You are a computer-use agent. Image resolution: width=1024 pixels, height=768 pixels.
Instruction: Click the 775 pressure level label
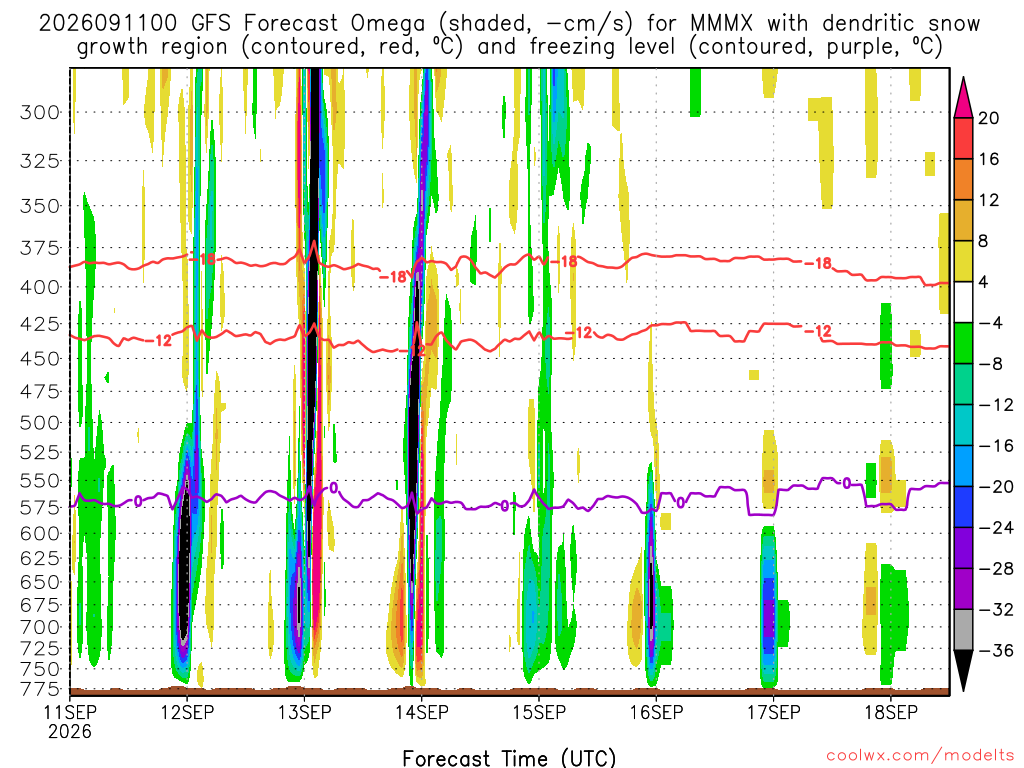[x=40, y=688]
